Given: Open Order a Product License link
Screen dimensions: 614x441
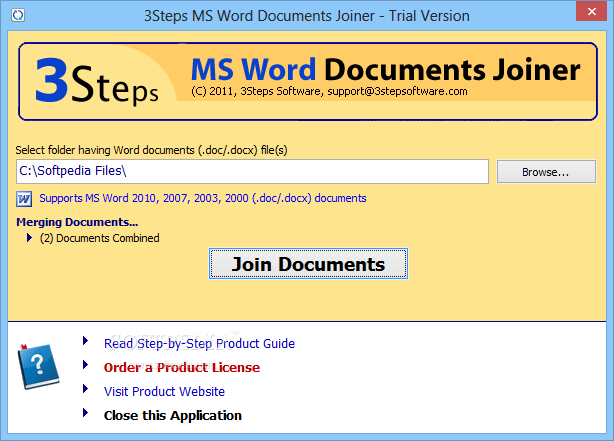Looking at the screenshot, I should click(182, 367).
